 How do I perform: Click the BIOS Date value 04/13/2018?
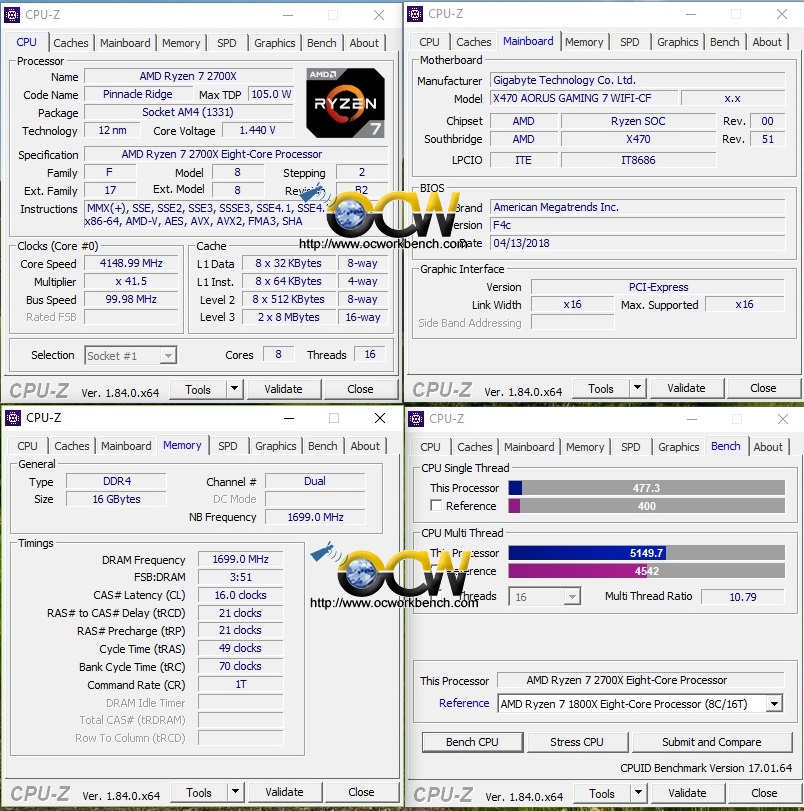point(637,243)
